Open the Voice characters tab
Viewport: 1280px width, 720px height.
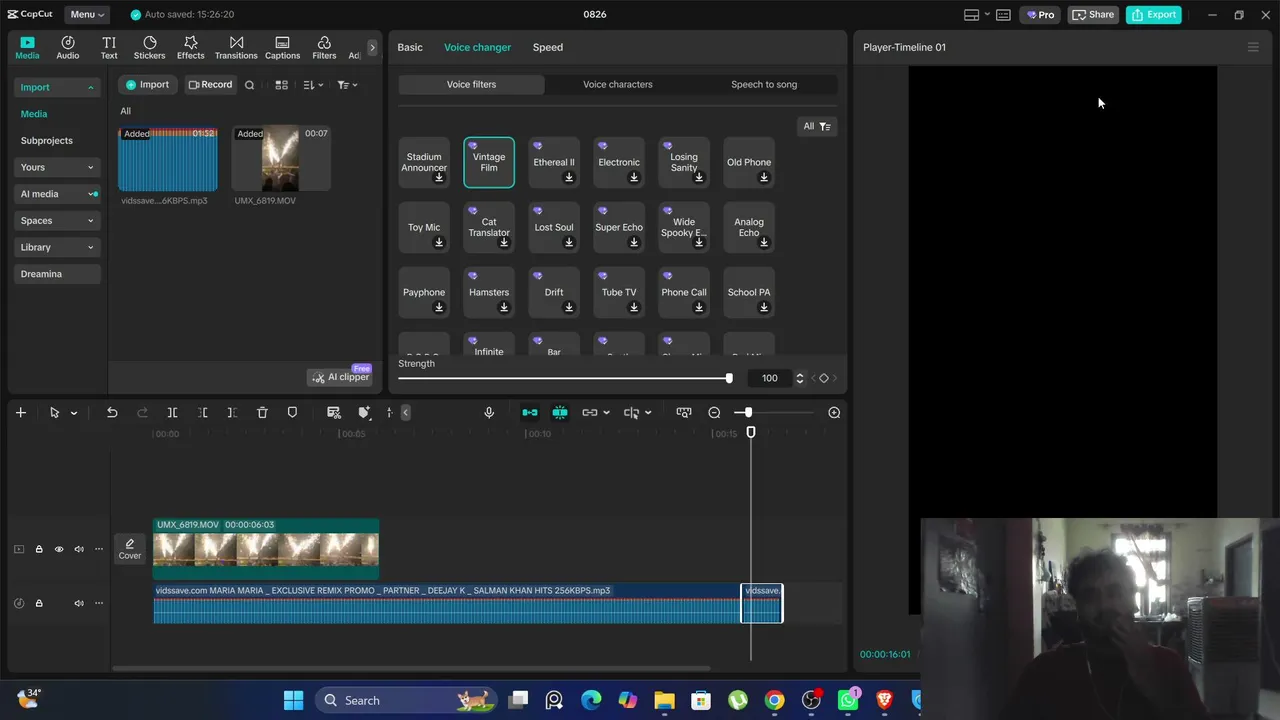(618, 85)
